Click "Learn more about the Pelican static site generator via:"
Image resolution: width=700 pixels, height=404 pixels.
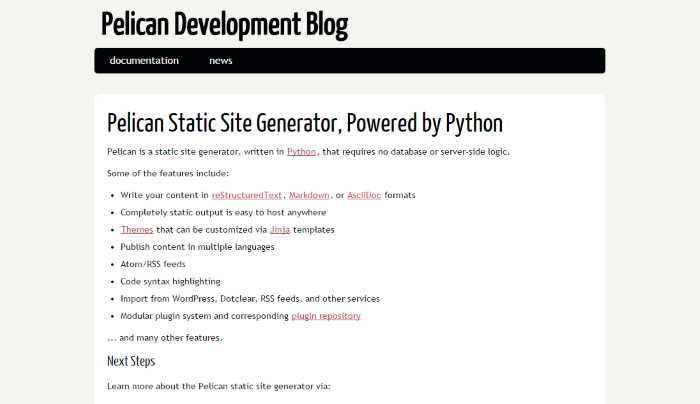coord(219,386)
